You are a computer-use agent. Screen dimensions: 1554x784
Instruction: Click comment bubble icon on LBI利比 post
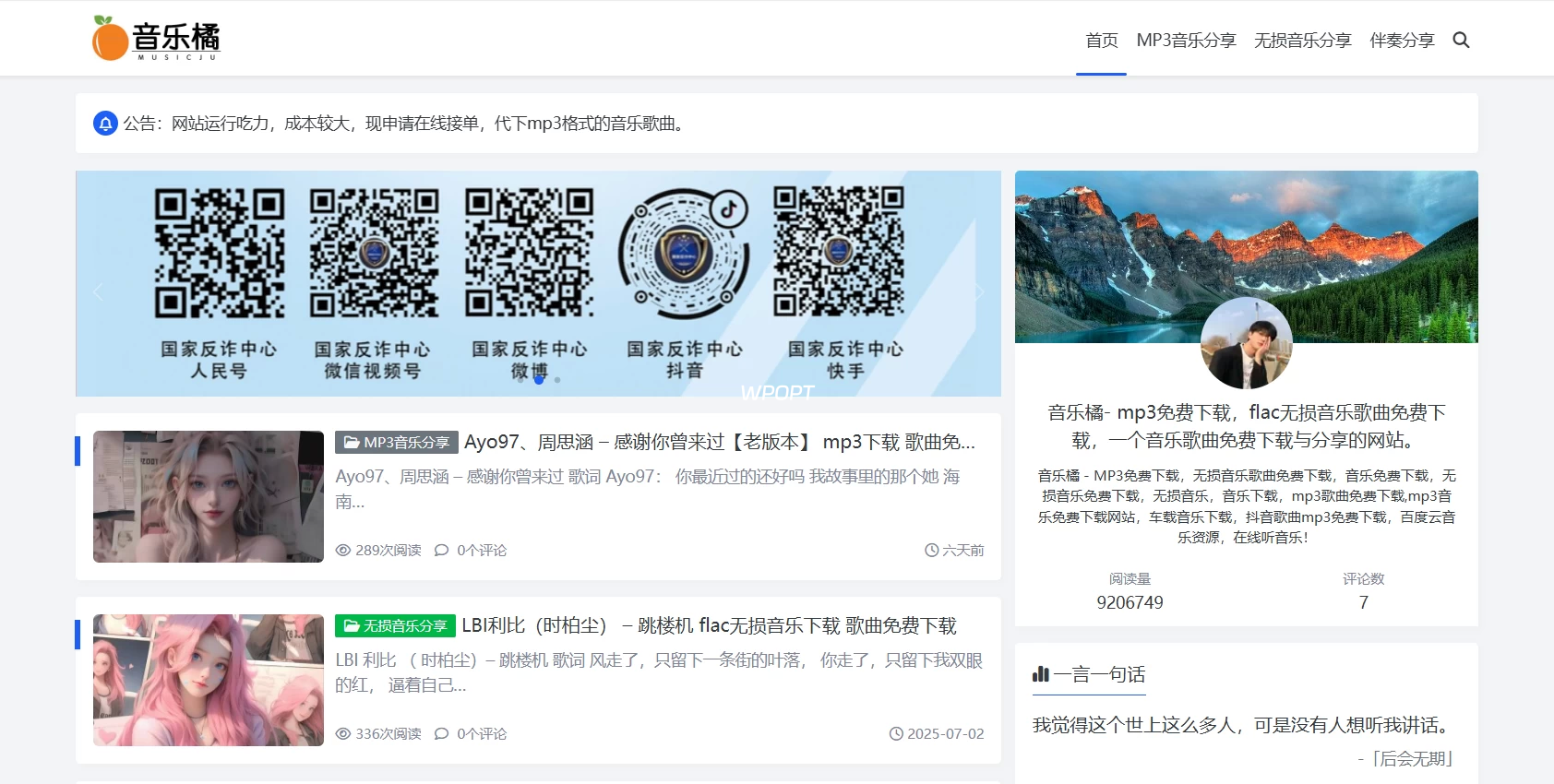[442, 734]
